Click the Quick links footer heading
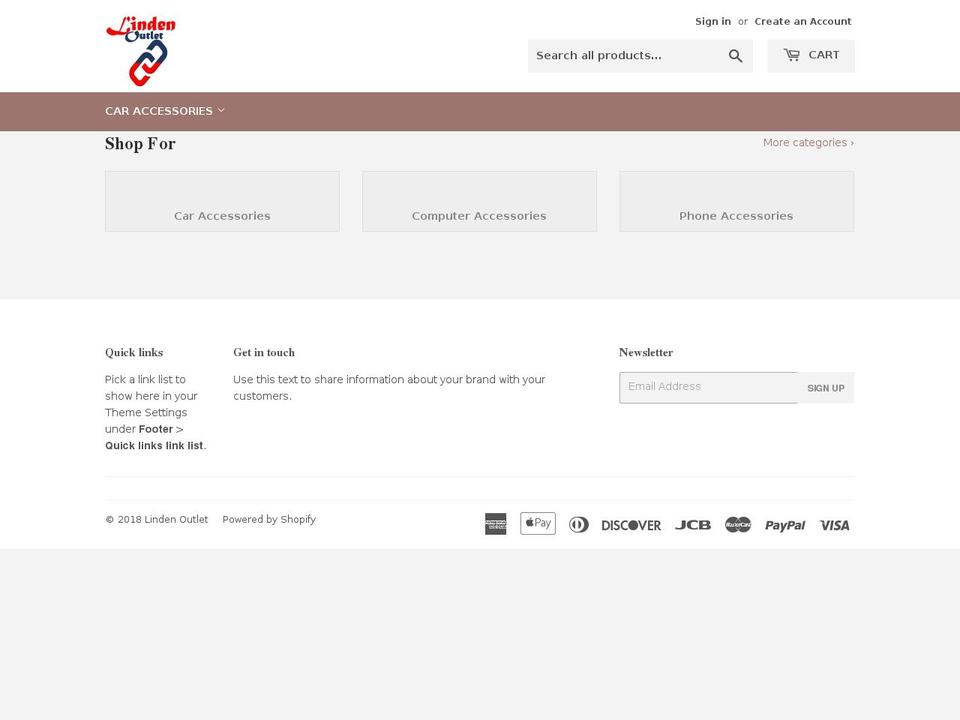The width and height of the screenshot is (960, 720). 134,353
